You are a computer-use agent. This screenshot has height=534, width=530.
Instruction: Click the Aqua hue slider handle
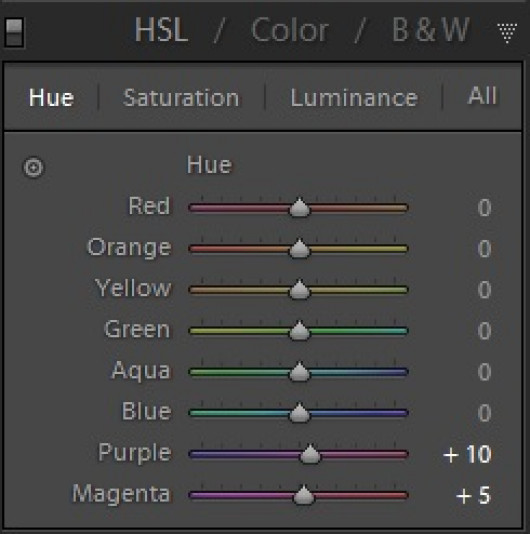(x=299, y=371)
